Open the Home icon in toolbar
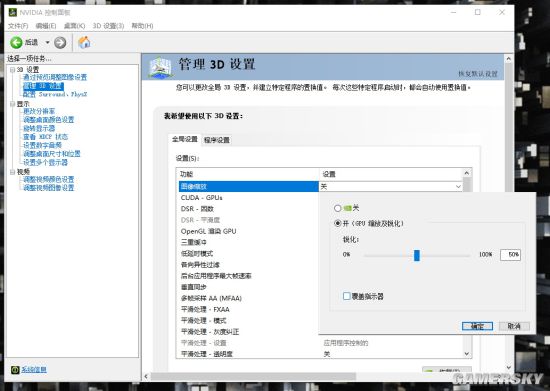Screen dimensions: 550x391 84,42
